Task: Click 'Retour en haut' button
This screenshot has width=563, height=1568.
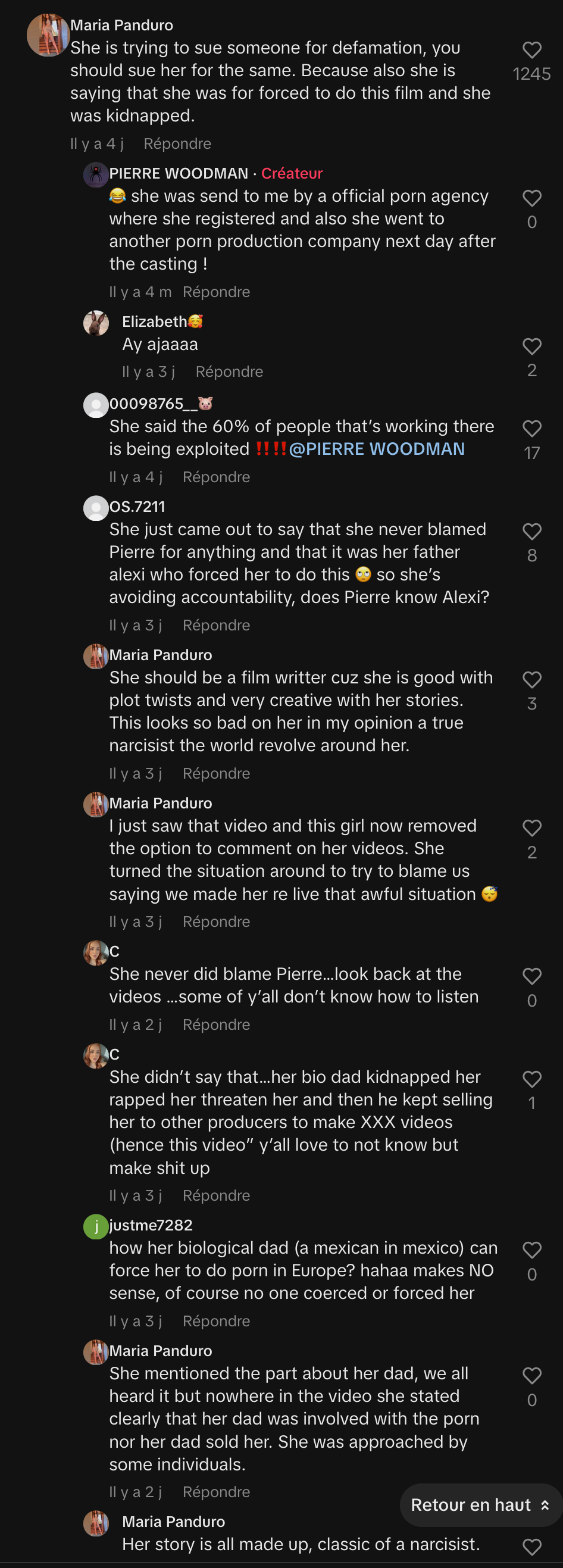Action: (480, 1505)
